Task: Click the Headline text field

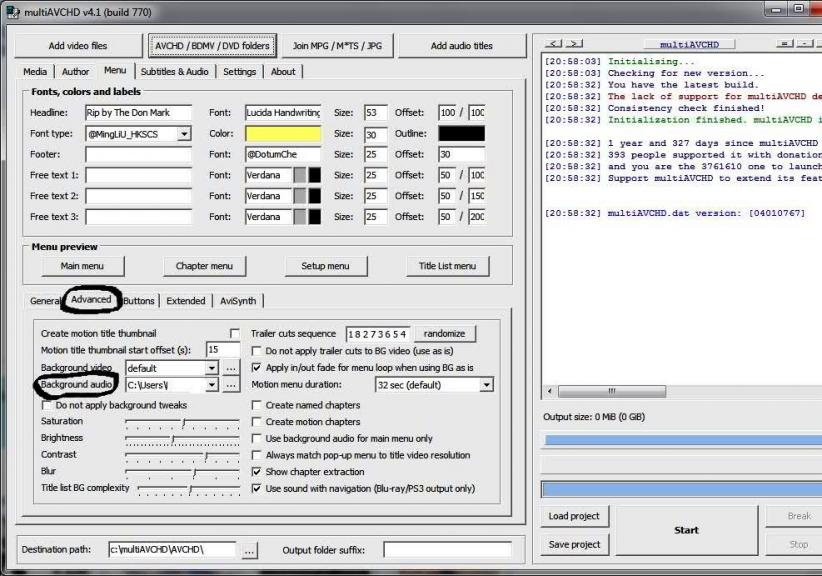Action: pyautogui.click(x=137, y=112)
